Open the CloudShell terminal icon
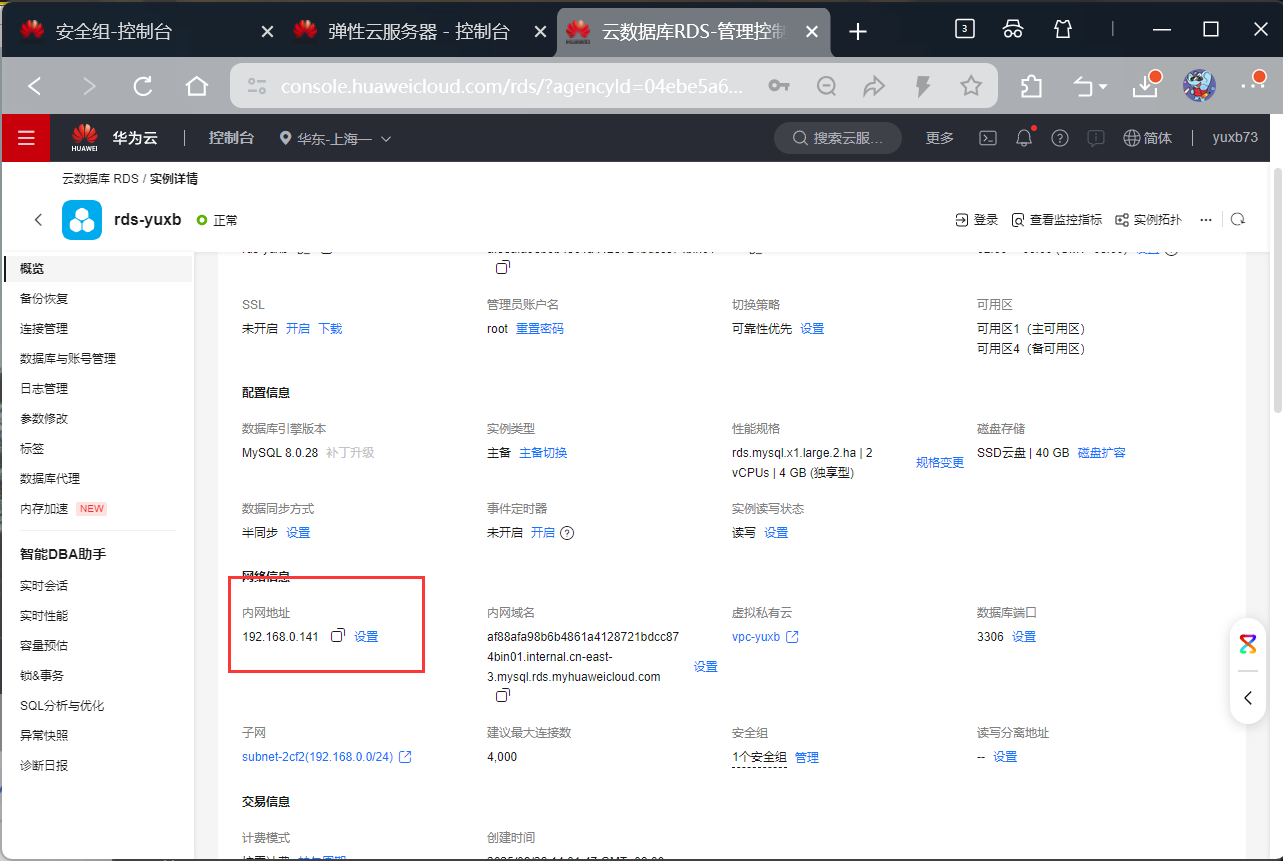The height and width of the screenshot is (861, 1283). click(x=987, y=138)
